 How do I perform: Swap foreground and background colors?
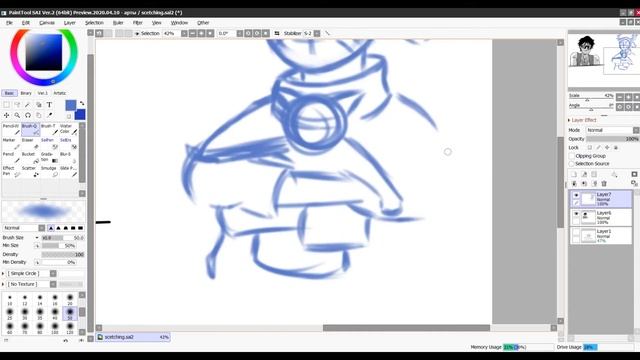pos(82,104)
